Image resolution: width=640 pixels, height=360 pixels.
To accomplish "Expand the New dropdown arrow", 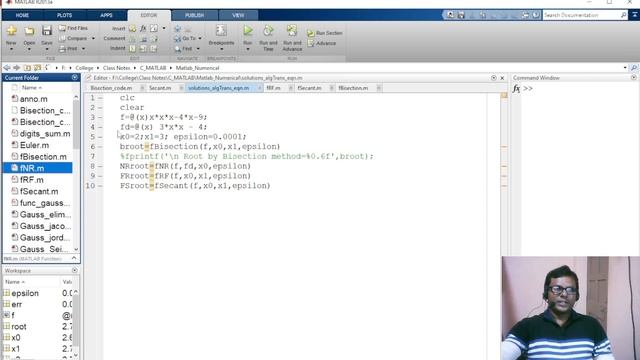I will tap(11, 49).
